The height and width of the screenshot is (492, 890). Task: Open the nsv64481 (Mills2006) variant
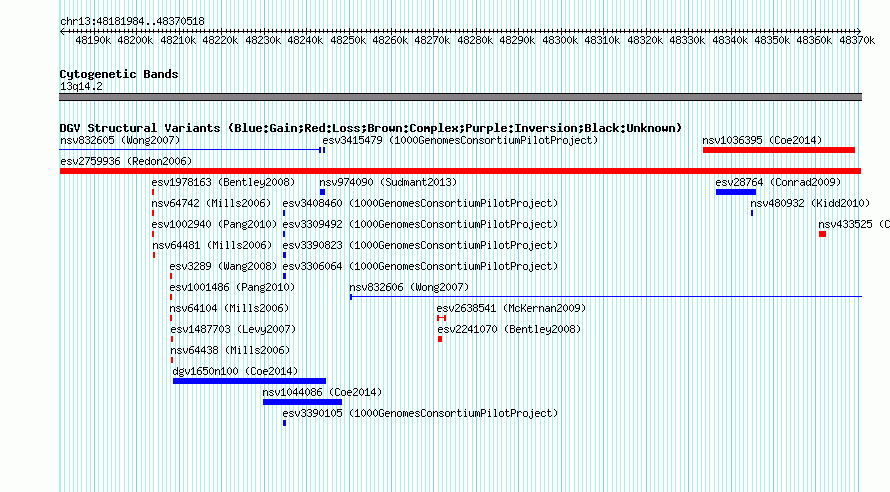pos(212,245)
